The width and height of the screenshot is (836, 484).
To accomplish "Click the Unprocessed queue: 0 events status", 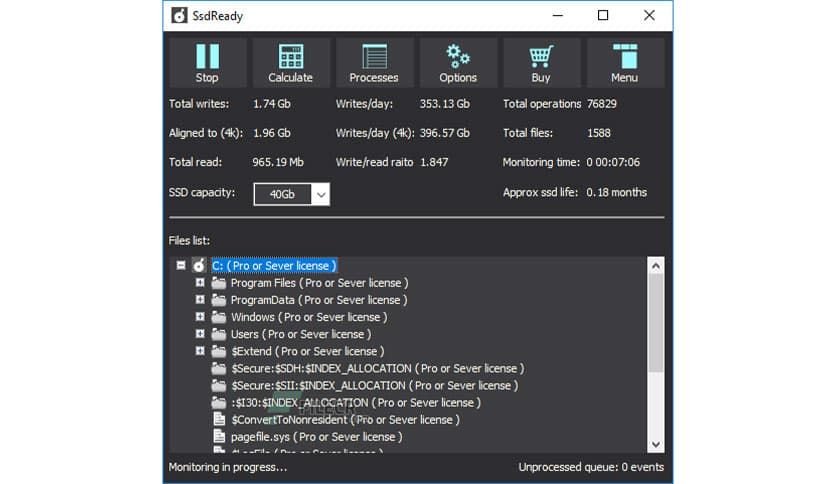I will coord(591,467).
